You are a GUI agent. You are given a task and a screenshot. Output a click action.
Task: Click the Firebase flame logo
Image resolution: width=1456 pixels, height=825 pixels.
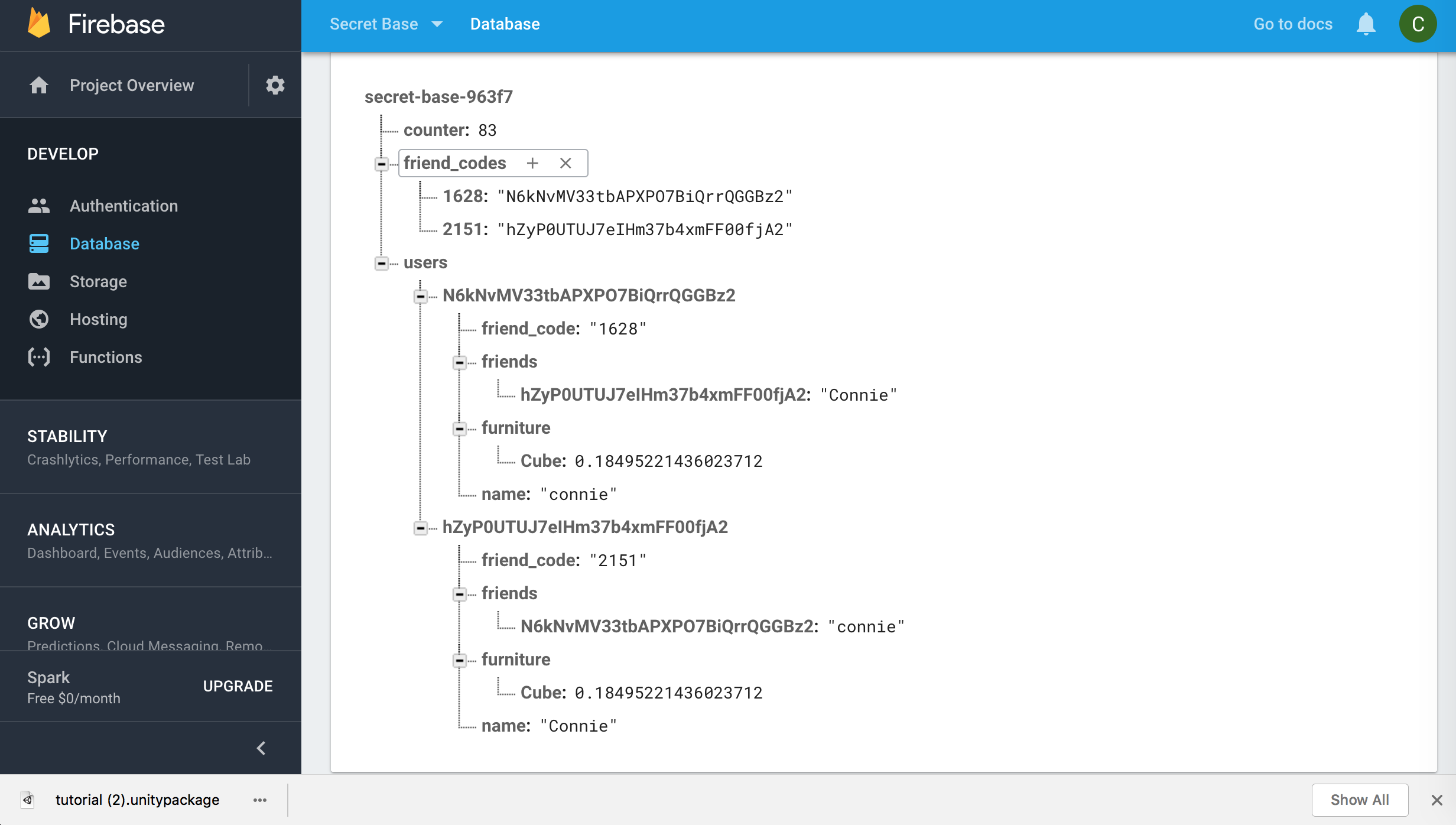click(39, 24)
